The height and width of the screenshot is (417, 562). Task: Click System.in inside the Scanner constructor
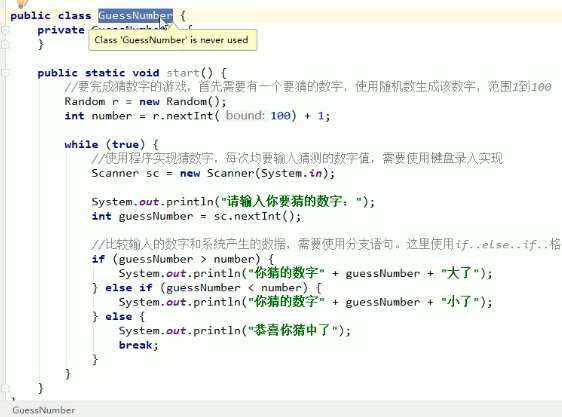(291, 173)
